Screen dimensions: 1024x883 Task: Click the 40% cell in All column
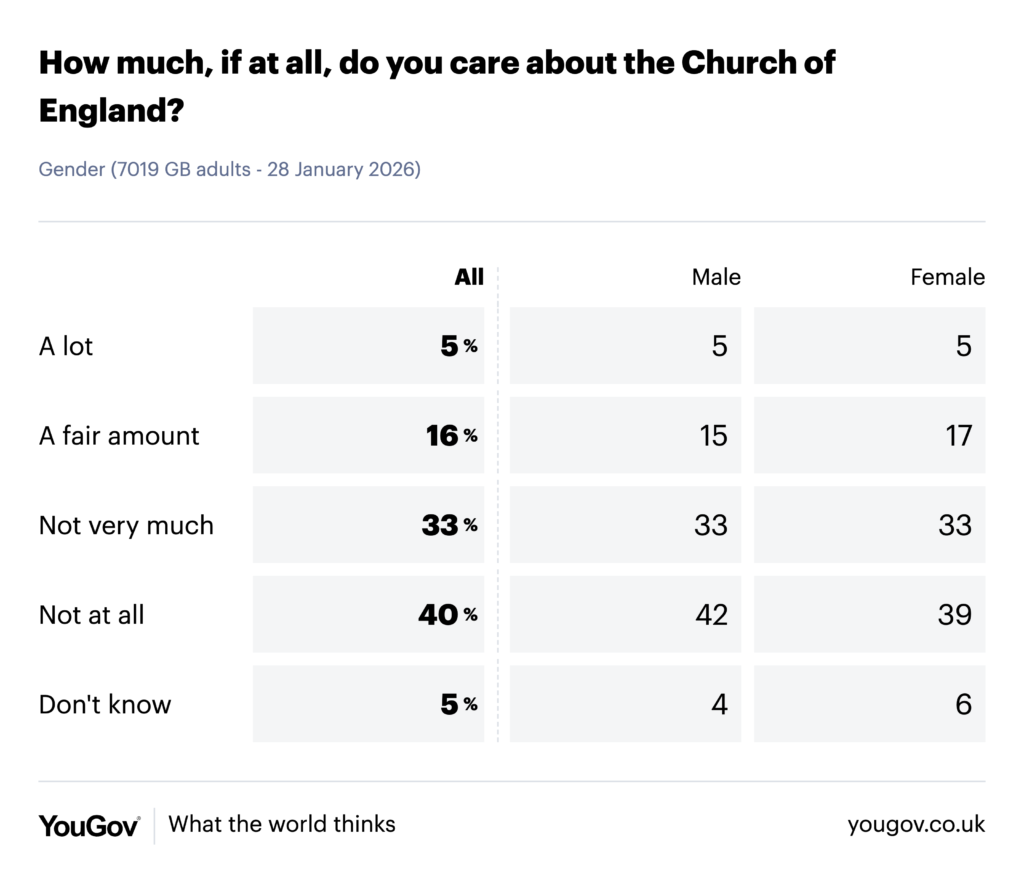368,615
